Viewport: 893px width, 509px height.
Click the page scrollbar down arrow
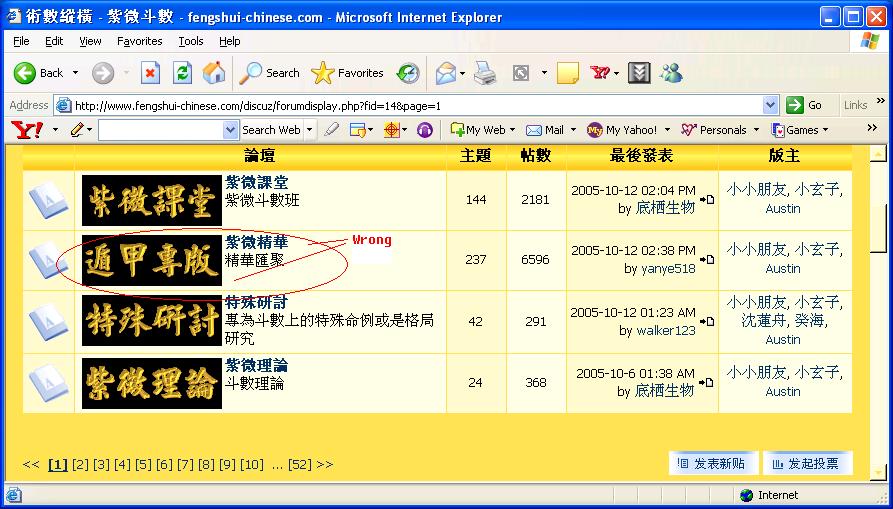(878, 473)
